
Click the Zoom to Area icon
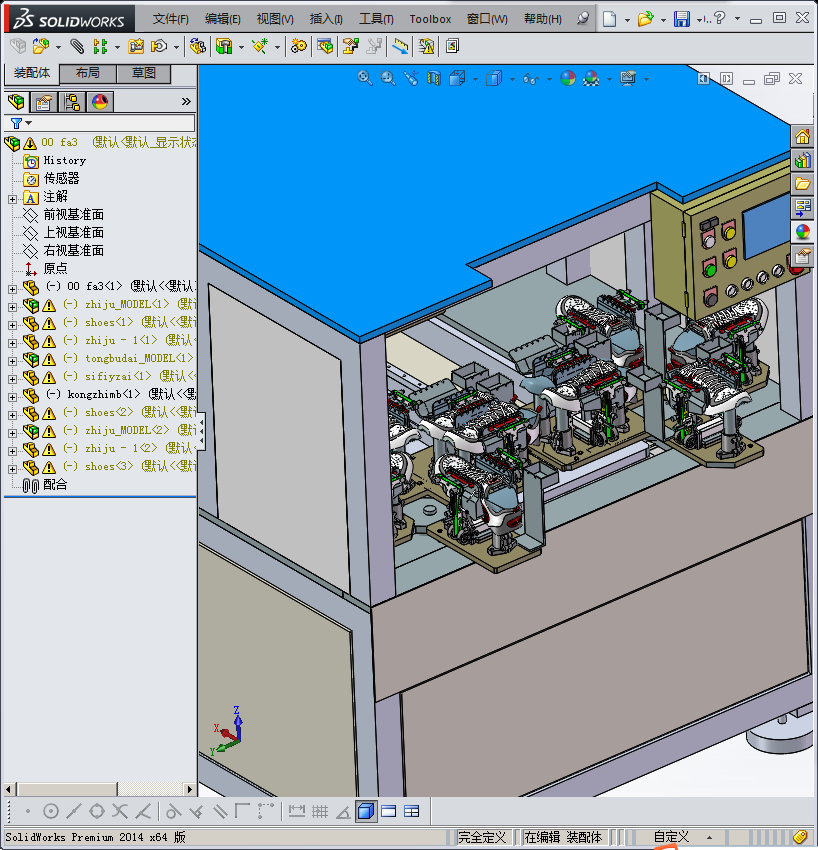(x=388, y=79)
